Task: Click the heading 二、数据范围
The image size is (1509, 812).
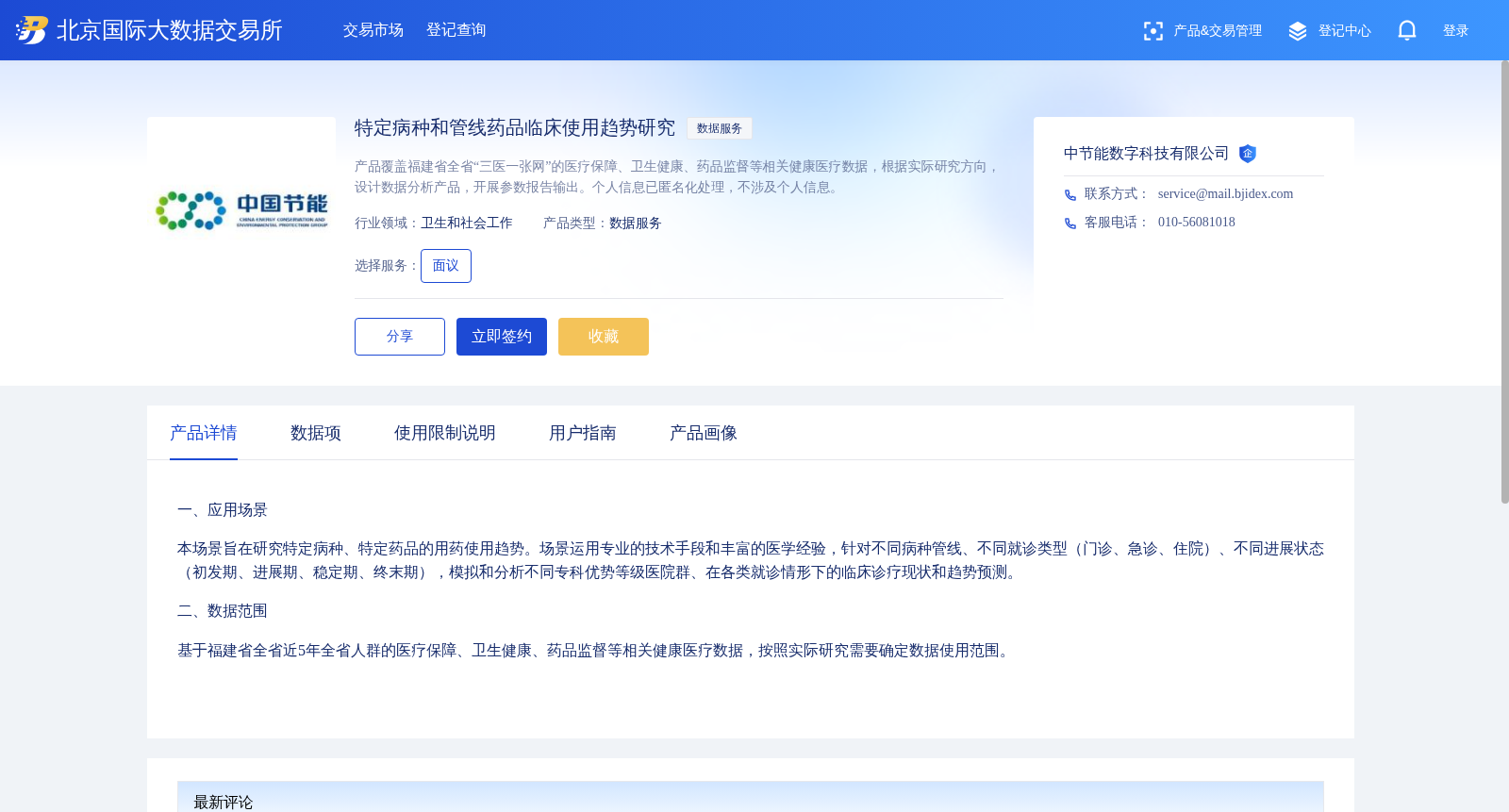Action: point(223,611)
